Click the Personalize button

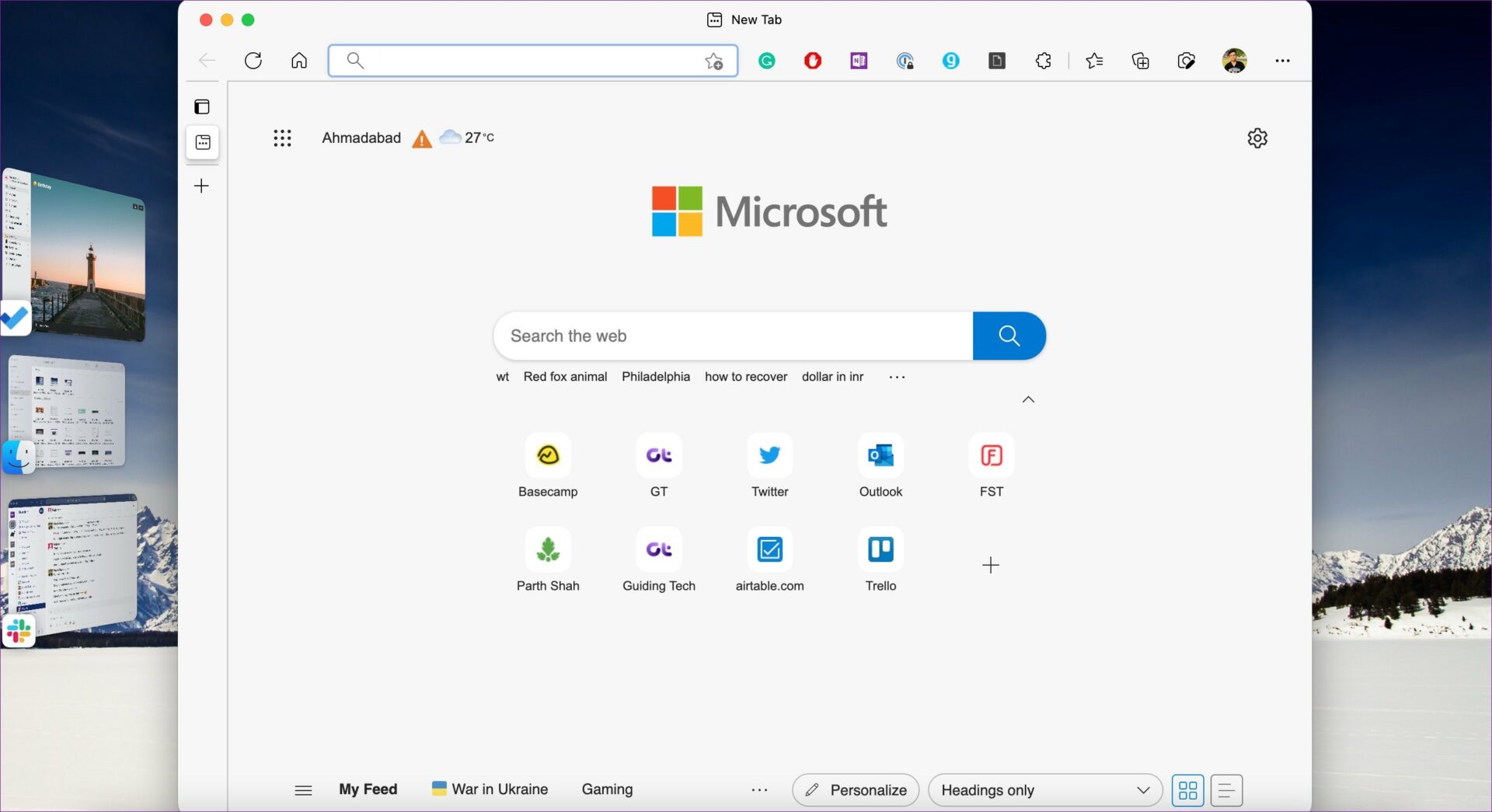pyautogui.click(x=856, y=790)
